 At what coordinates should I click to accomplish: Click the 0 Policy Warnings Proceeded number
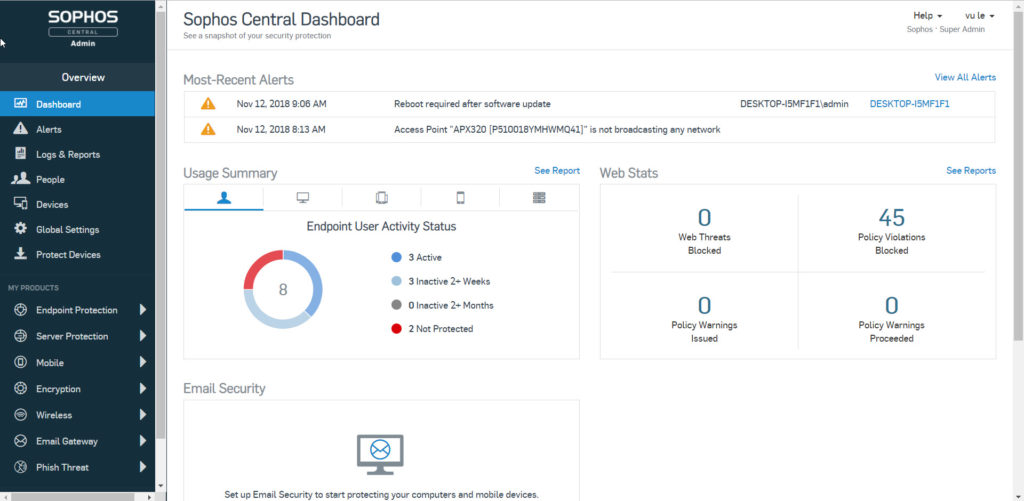(x=891, y=305)
